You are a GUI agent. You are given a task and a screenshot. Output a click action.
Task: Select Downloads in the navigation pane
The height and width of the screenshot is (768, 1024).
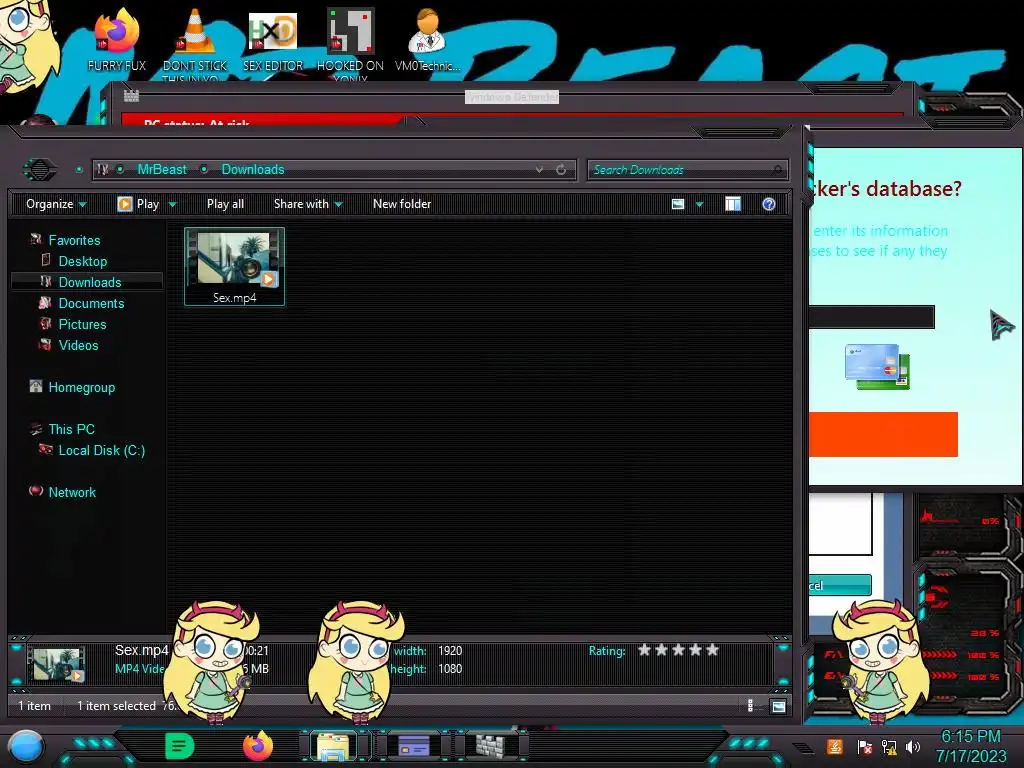[x=90, y=282]
